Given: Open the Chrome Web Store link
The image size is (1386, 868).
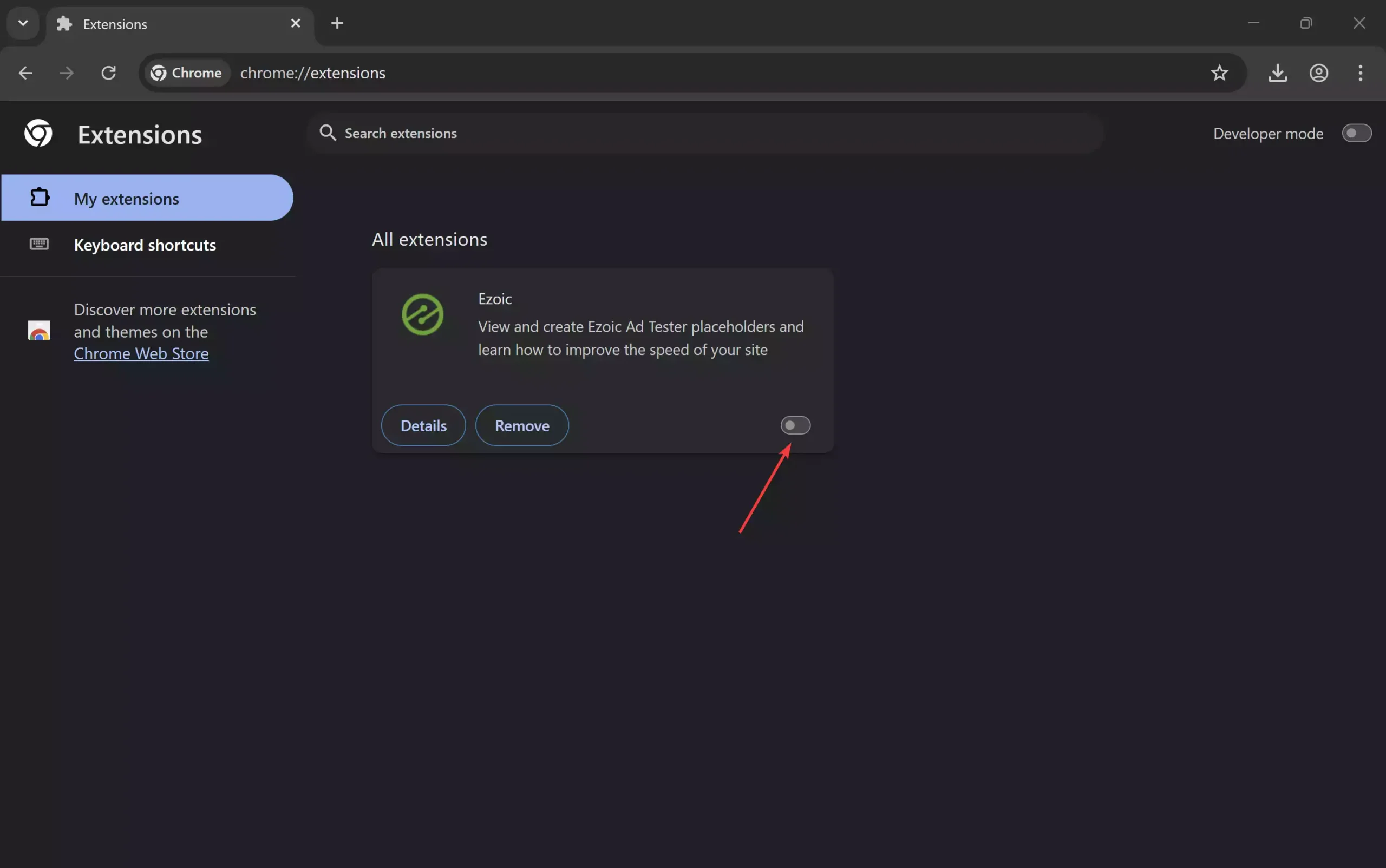Looking at the screenshot, I should click(141, 353).
